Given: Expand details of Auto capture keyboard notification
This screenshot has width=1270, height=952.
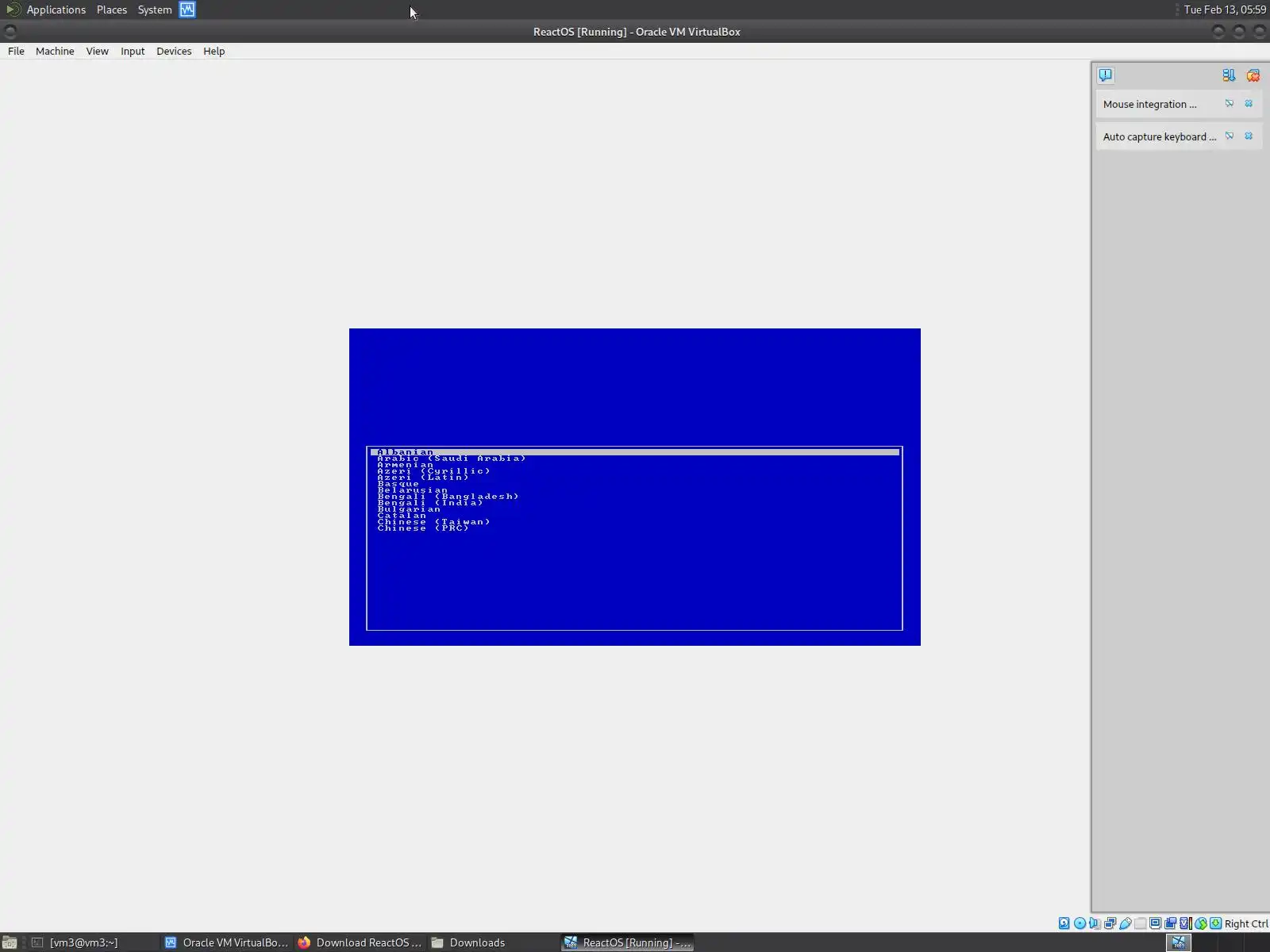Looking at the screenshot, I should pyautogui.click(x=1230, y=136).
